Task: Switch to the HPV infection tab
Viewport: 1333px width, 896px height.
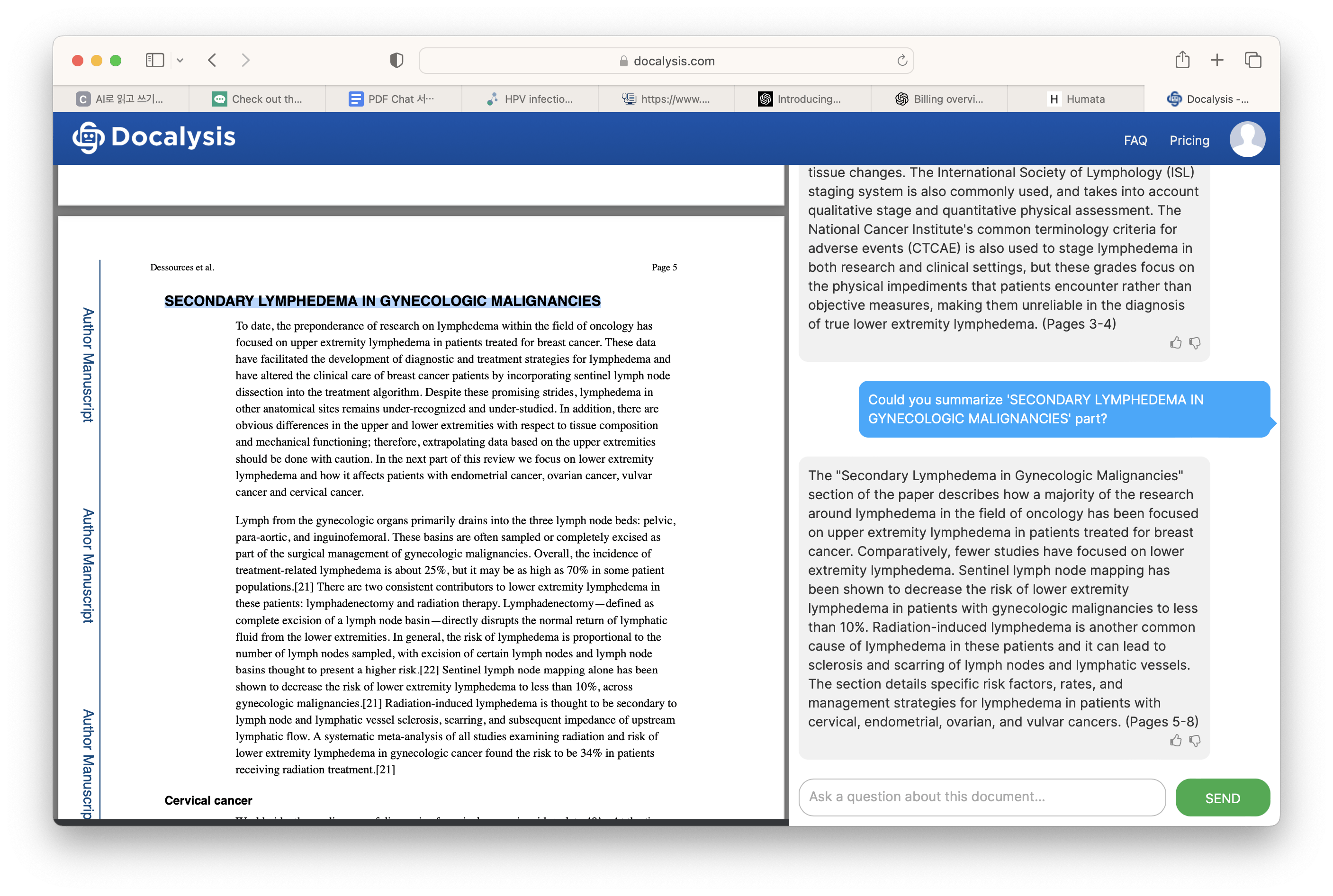Action: pyautogui.click(x=530, y=99)
